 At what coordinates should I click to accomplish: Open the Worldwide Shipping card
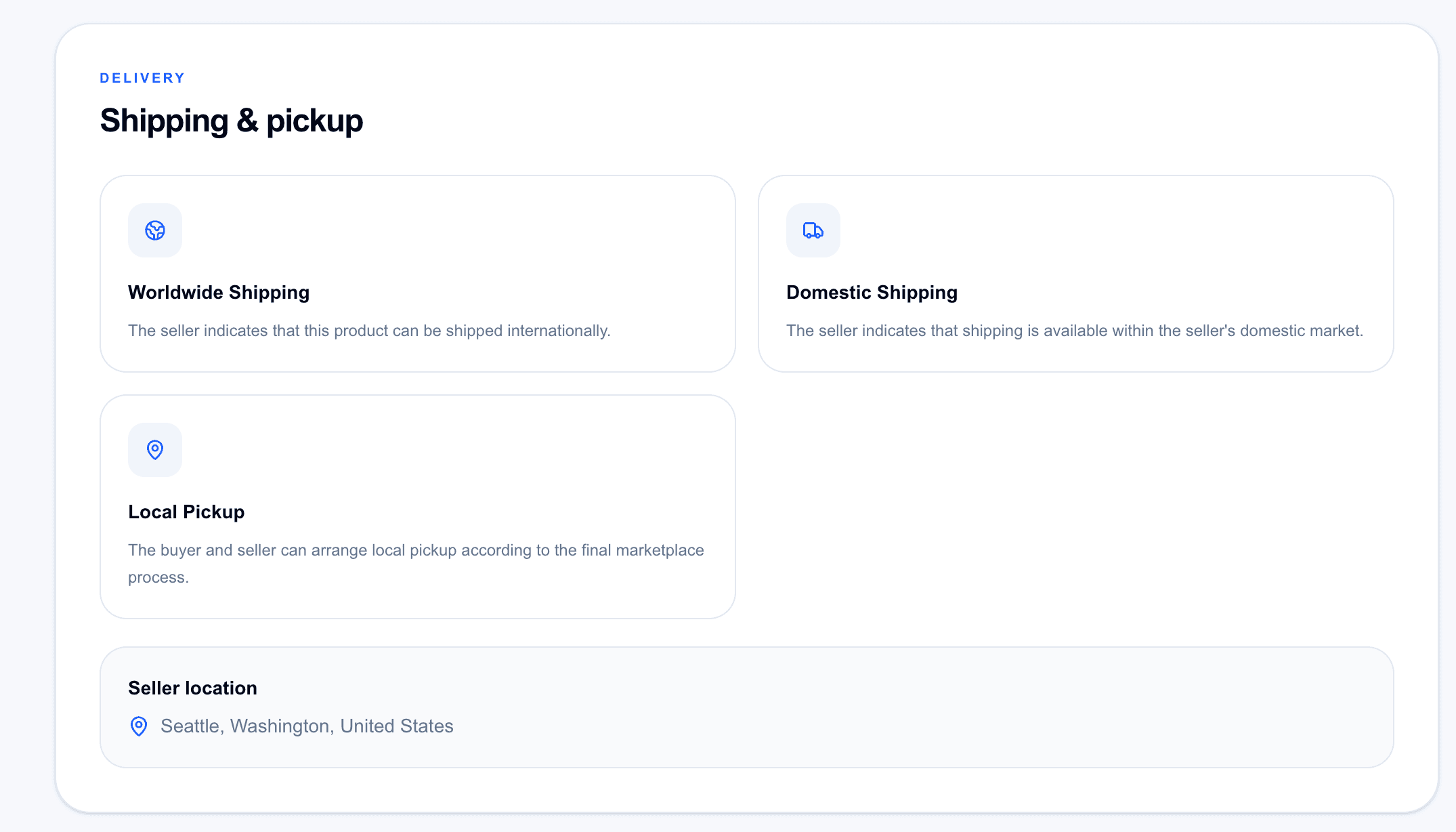(418, 274)
